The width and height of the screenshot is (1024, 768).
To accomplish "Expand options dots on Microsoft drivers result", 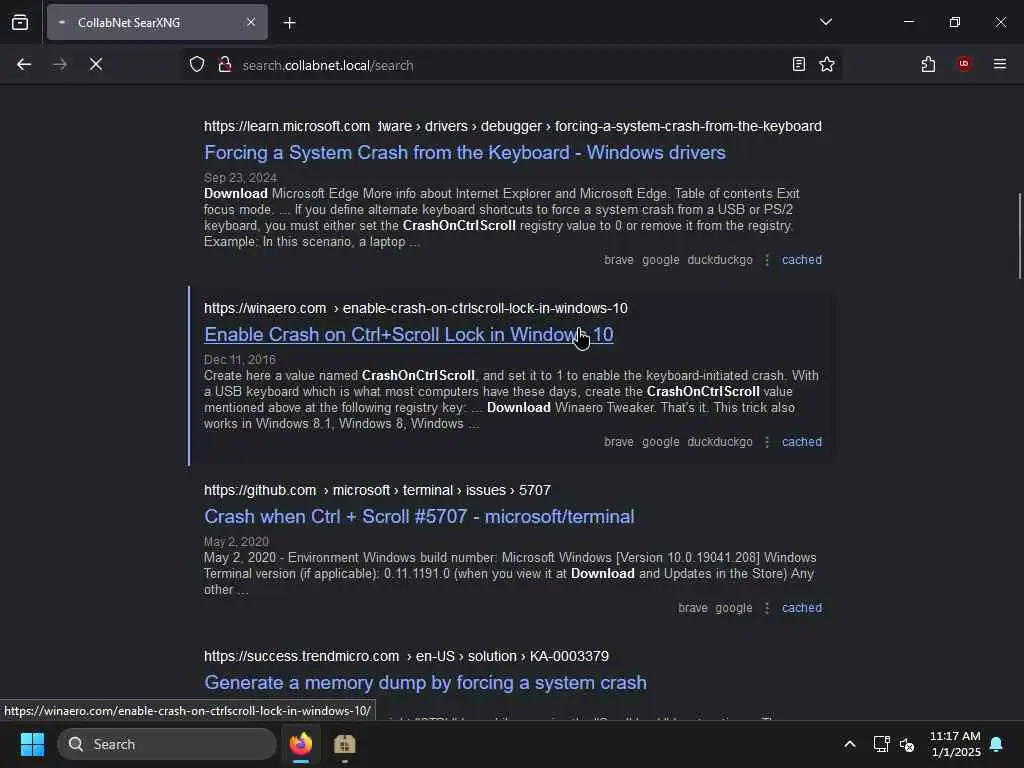I will coord(767,260).
